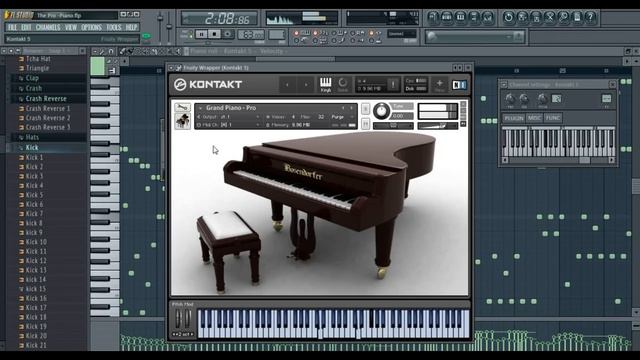Open the Purge dropdown arrow

click(x=351, y=117)
